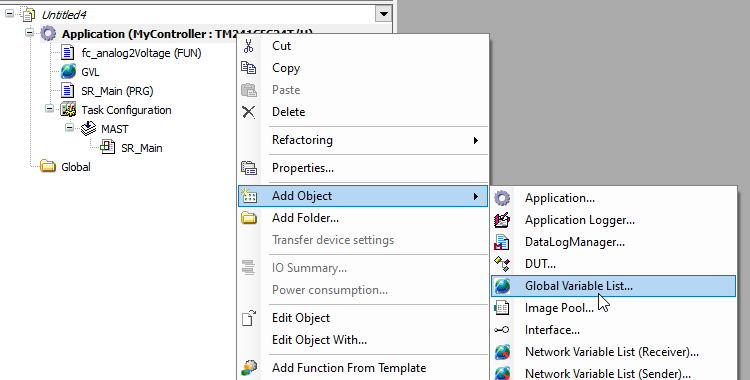
Task: Click the SR_Main (PRG) document icon
Action: click(x=68, y=90)
